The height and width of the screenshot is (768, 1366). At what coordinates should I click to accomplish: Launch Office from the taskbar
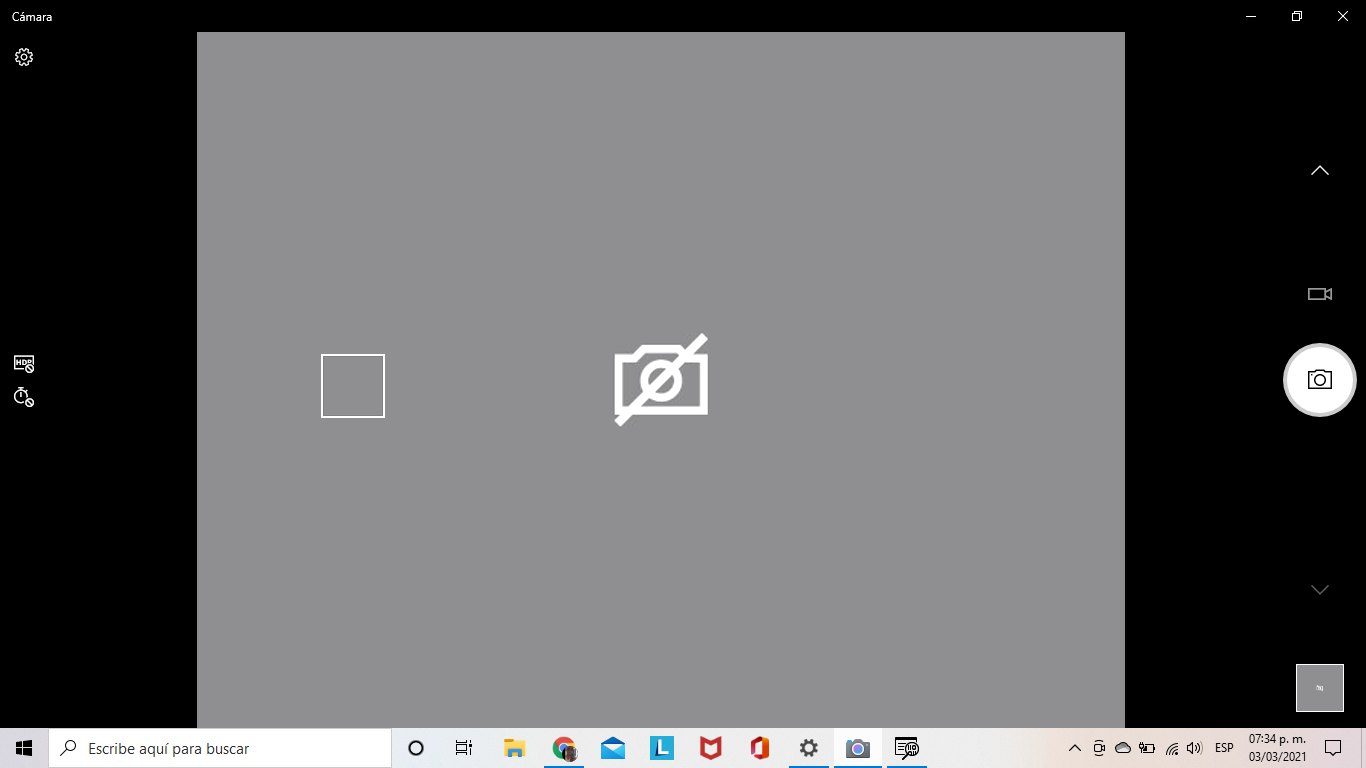tap(760, 748)
